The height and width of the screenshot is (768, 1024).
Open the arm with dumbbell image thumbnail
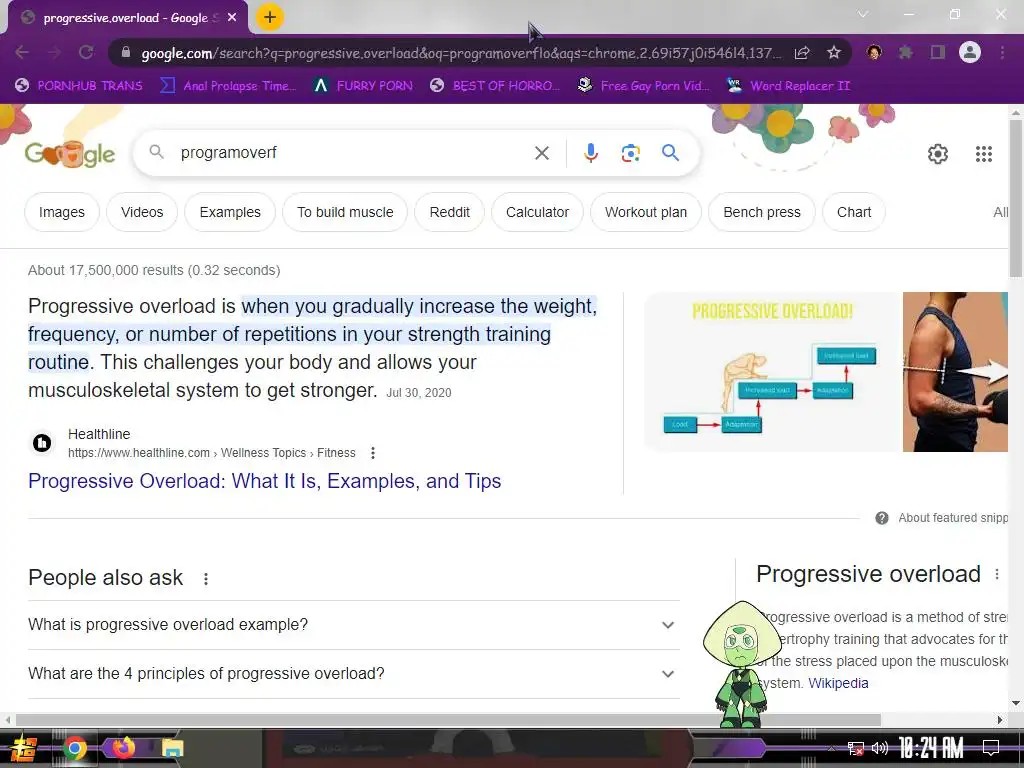click(955, 372)
